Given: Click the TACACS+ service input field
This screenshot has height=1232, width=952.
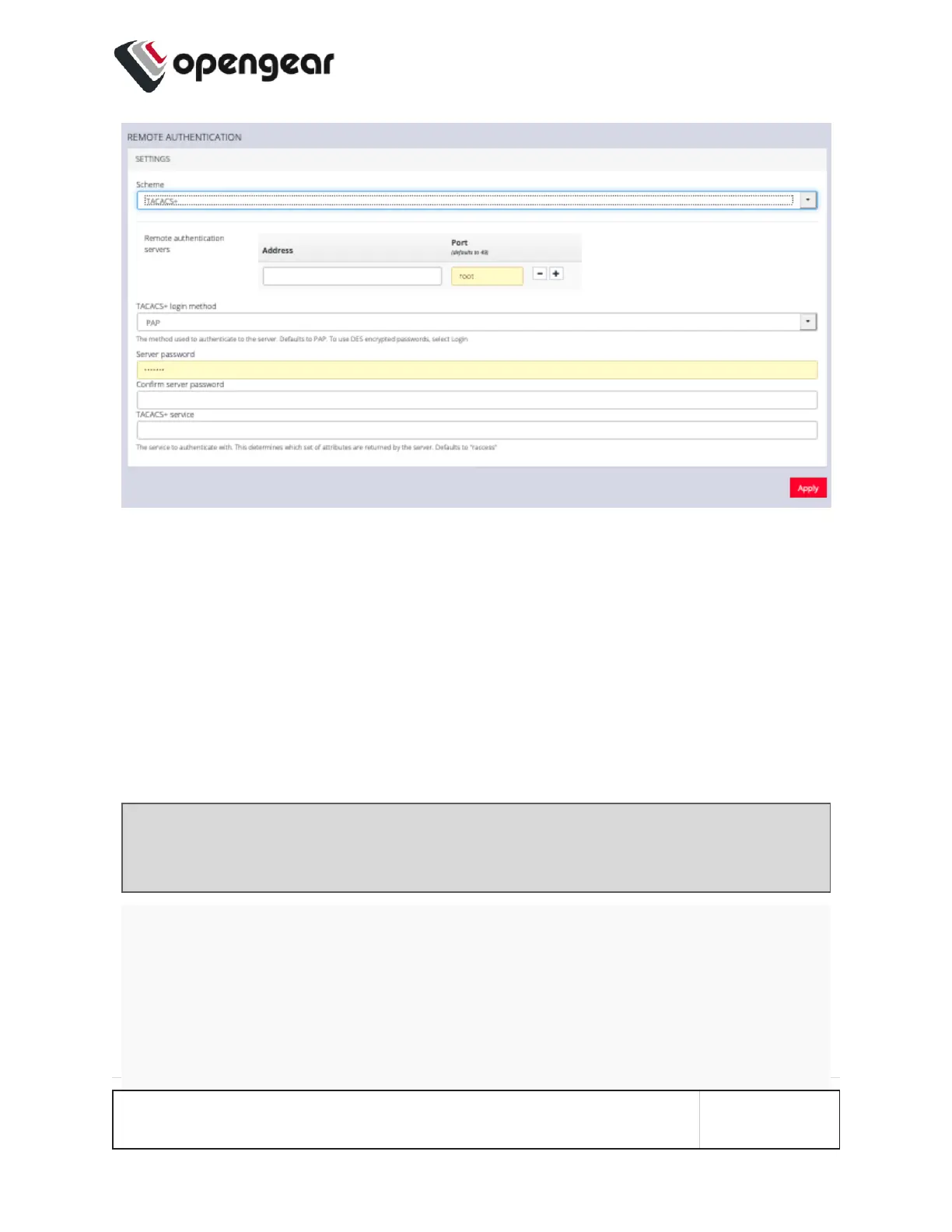Looking at the screenshot, I should point(477,430).
